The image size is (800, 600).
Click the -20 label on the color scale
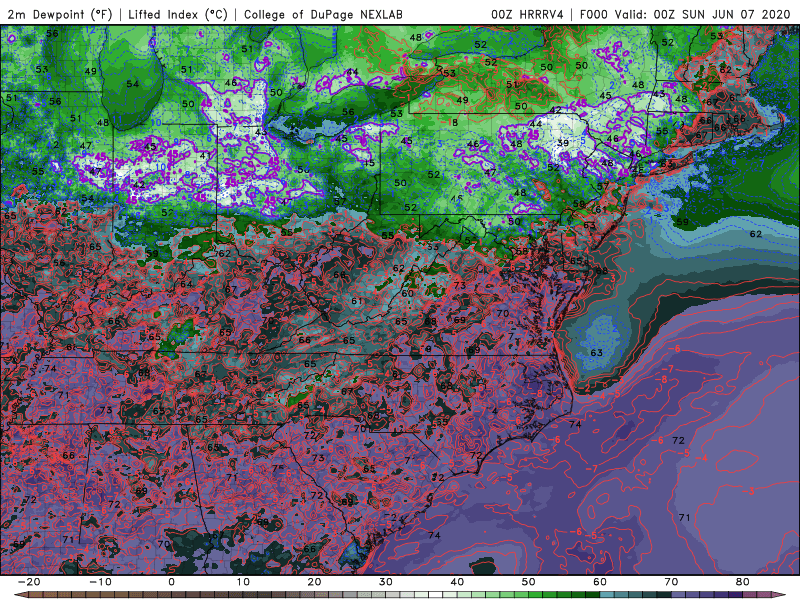click(x=29, y=582)
